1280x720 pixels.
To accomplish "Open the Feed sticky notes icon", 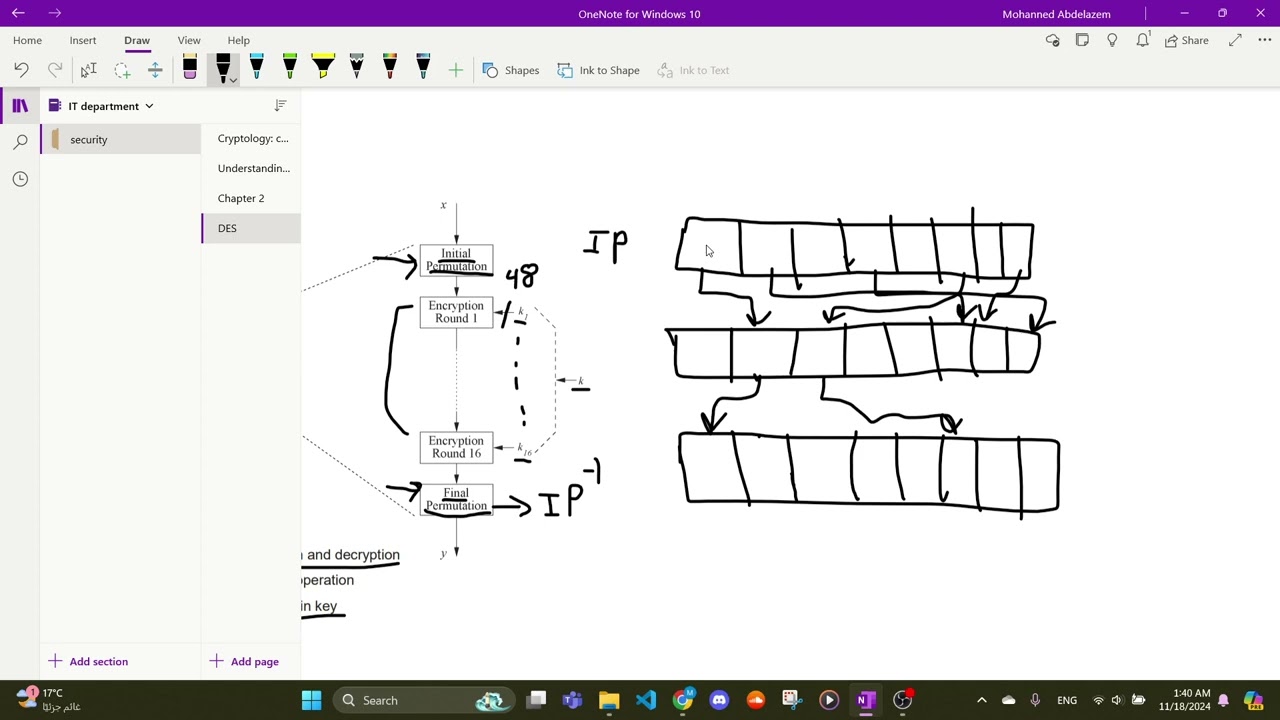I will point(1082,40).
